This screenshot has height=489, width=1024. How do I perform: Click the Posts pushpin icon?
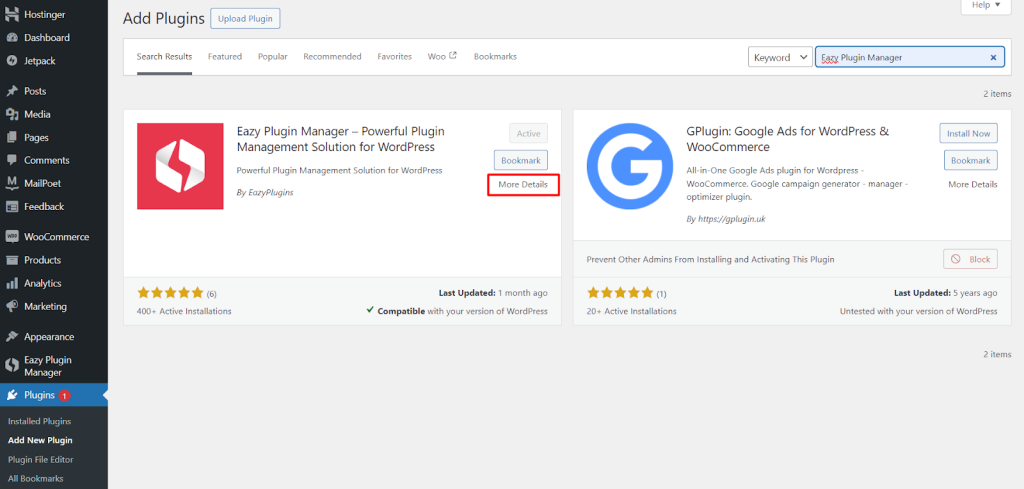pyautogui.click(x=12, y=91)
